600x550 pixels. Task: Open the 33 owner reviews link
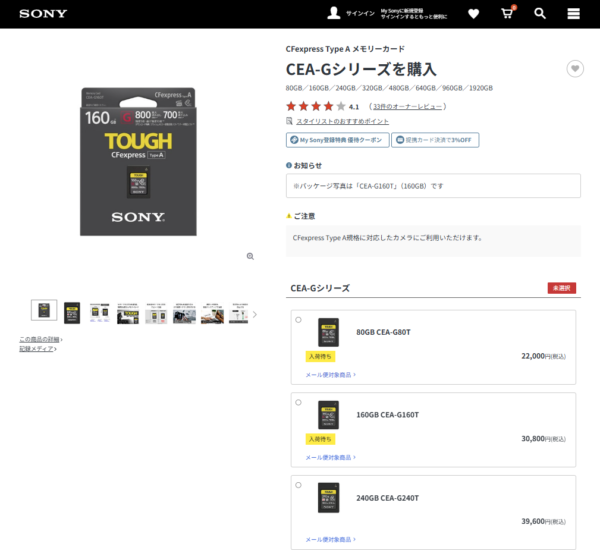408,107
